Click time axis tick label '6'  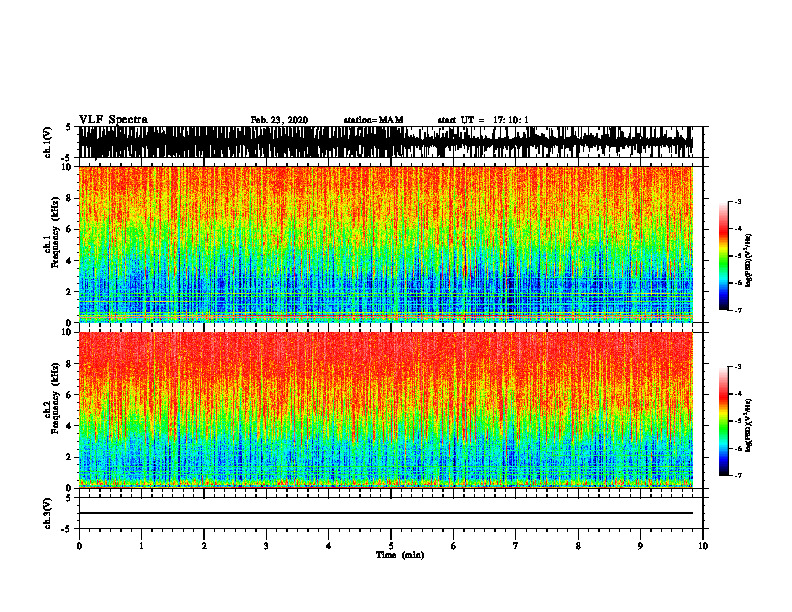(x=453, y=546)
